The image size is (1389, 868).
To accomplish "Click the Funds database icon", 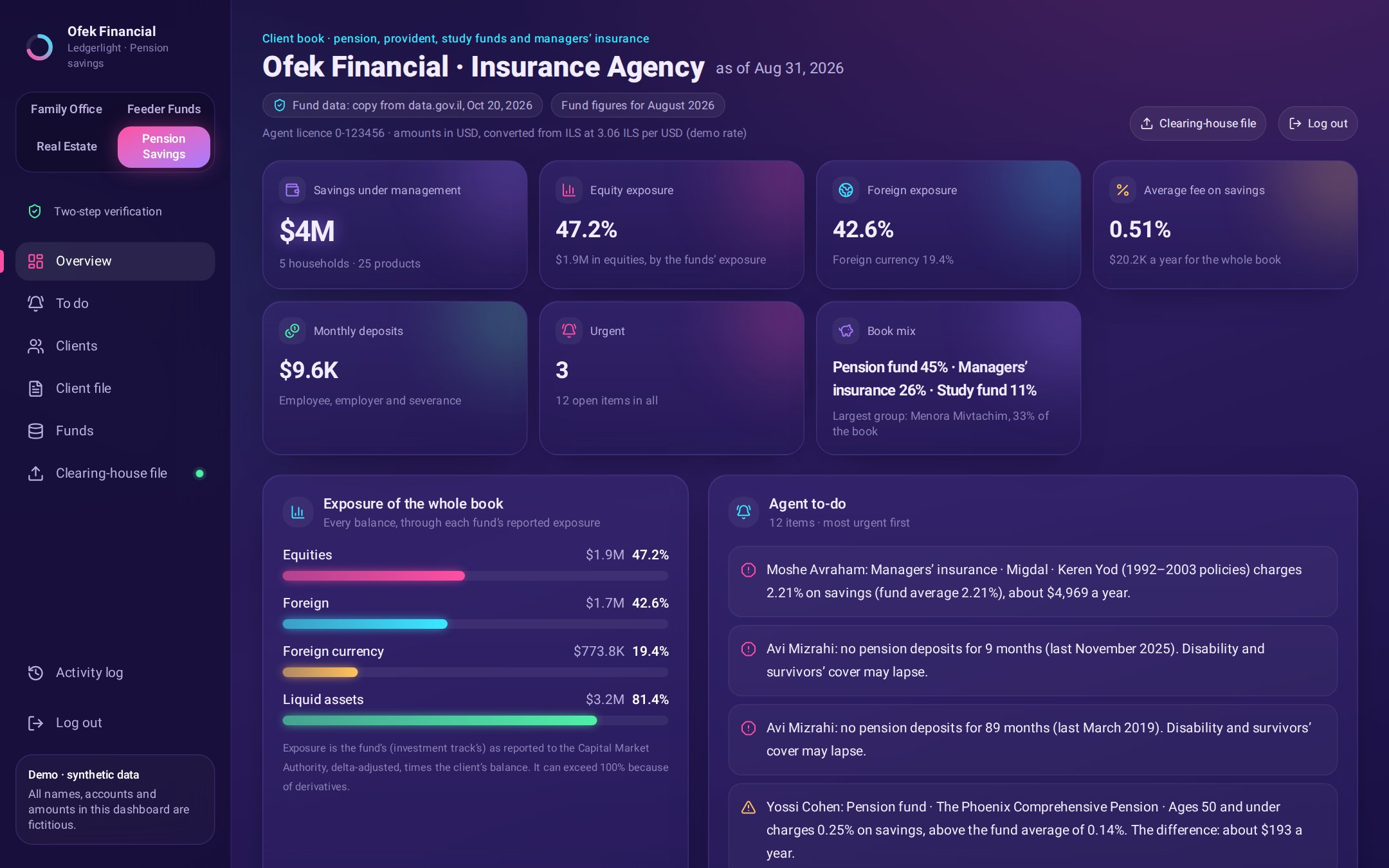I will (35, 431).
